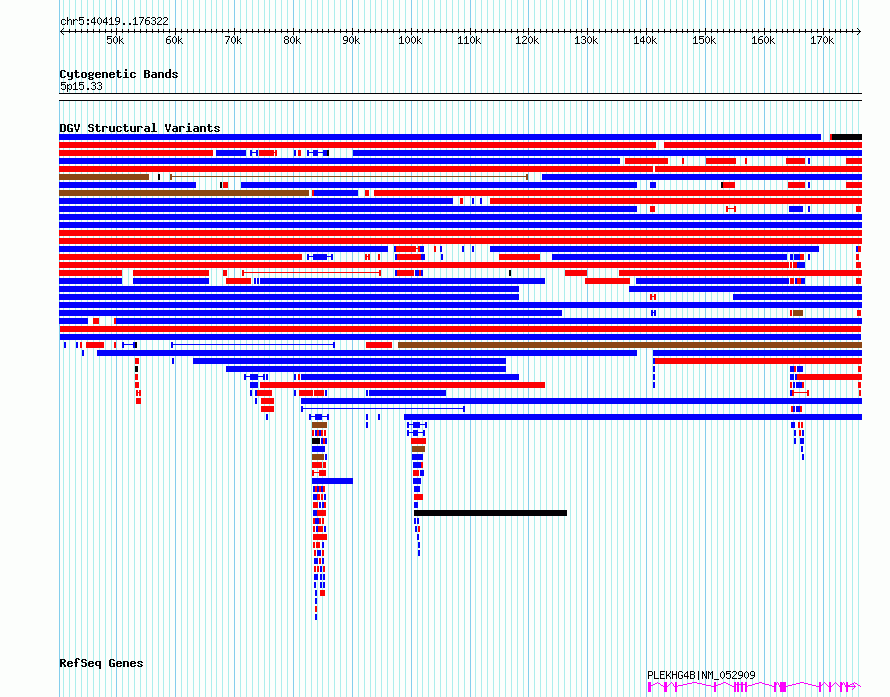Click the 140k ruler label
Viewport: 890px width, 697px height.
tap(645, 40)
